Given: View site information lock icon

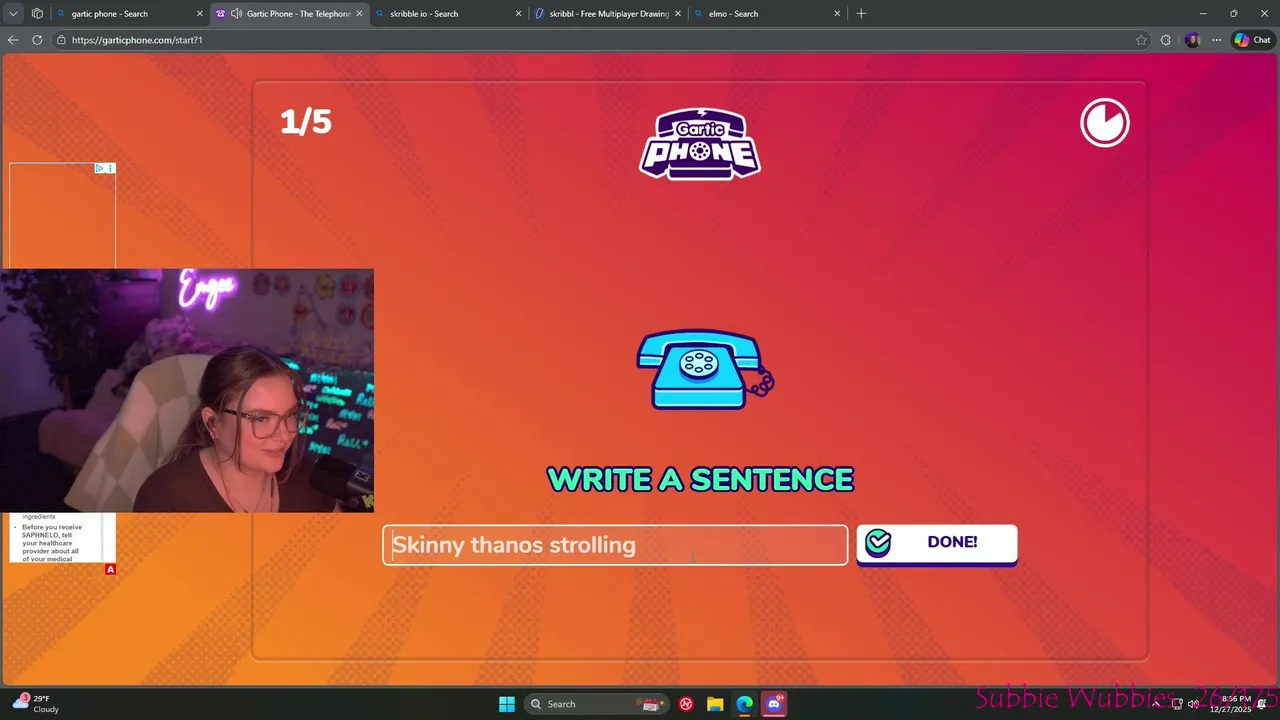Looking at the screenshot, I should pyautogui.click(x=61, y=40).
